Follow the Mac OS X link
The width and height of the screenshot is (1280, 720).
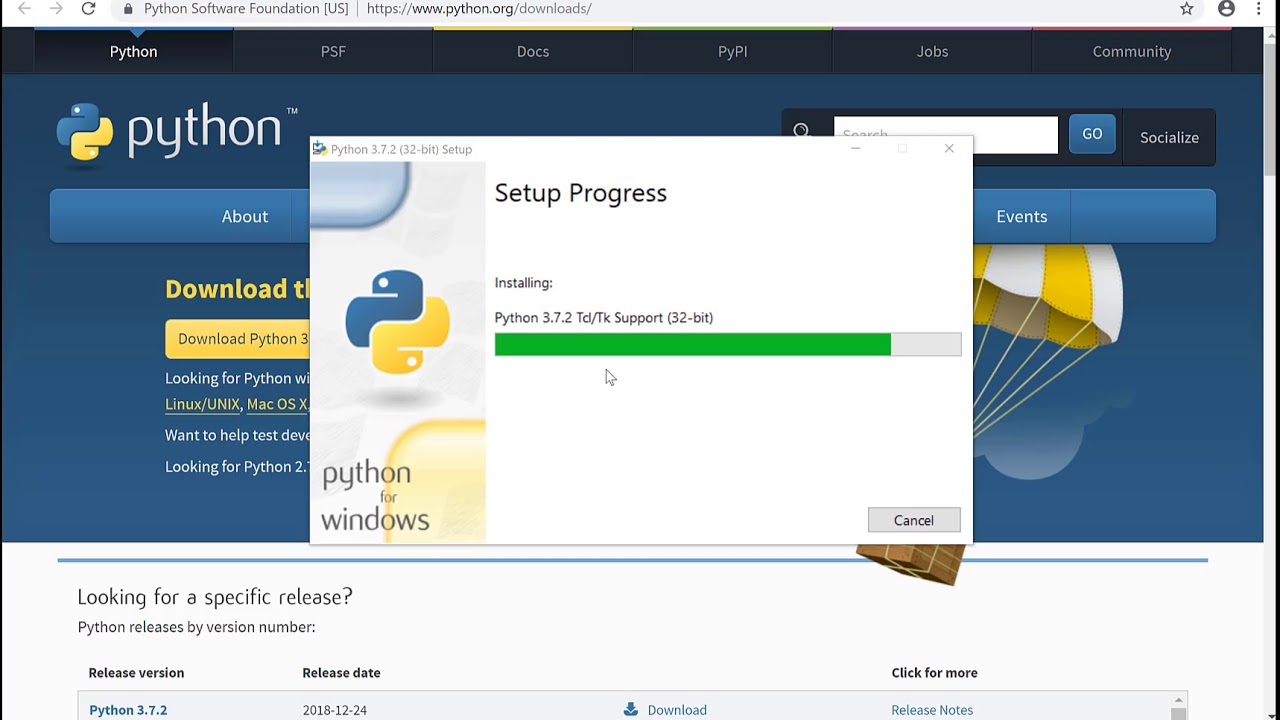pyautogui.click(x=277, y=404)
